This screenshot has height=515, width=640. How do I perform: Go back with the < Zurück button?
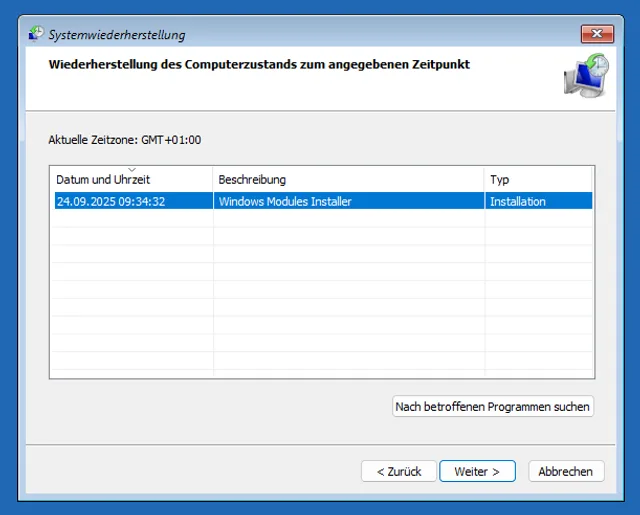[399, 471]
